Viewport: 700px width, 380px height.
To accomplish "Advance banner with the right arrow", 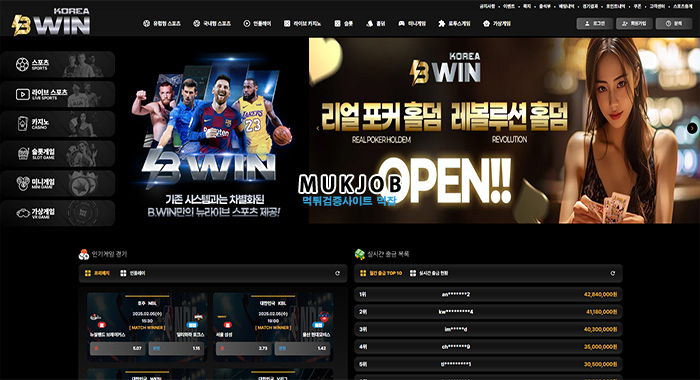I will pos(692,128).
